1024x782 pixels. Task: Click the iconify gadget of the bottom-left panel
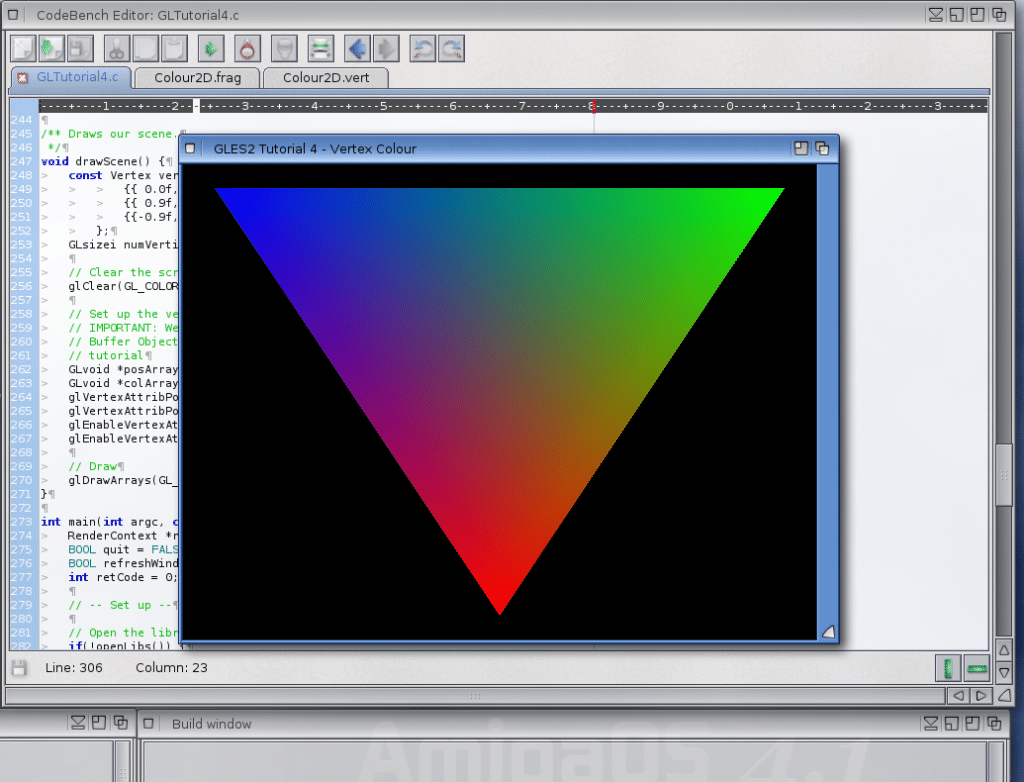click(78, 723)
